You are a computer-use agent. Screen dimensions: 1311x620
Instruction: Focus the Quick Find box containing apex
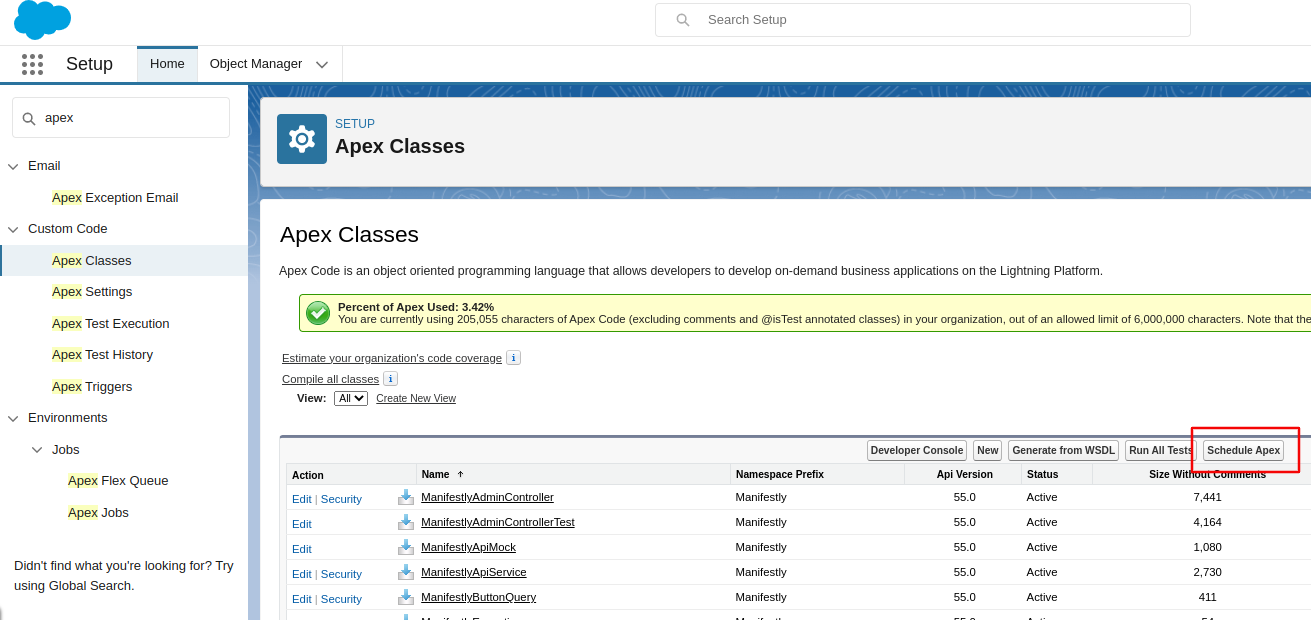[x=121, y=118]
